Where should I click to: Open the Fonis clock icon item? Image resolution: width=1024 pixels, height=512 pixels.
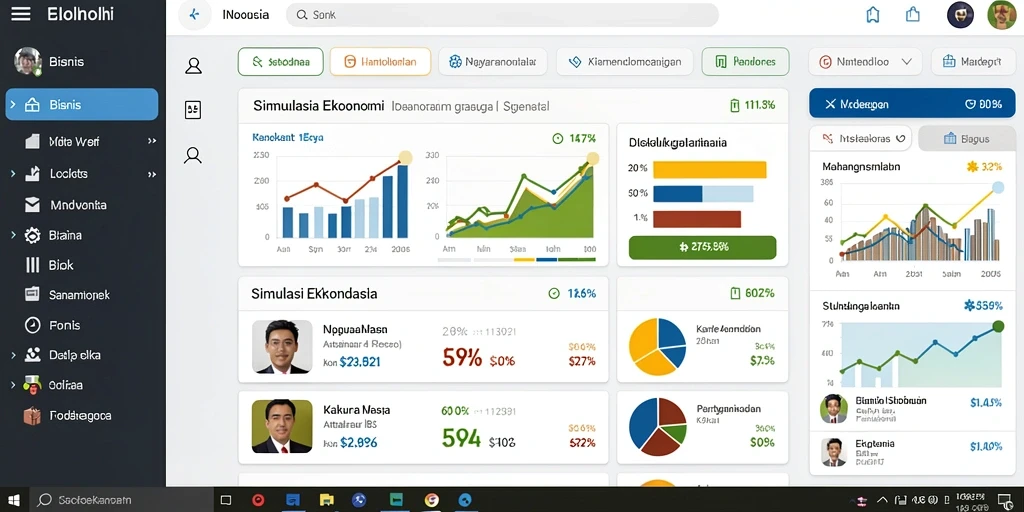[32, 325]
